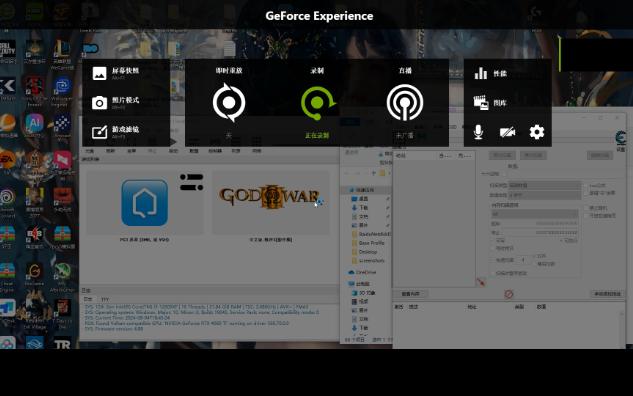Select the blue PS3 home tile

point(145,203)
